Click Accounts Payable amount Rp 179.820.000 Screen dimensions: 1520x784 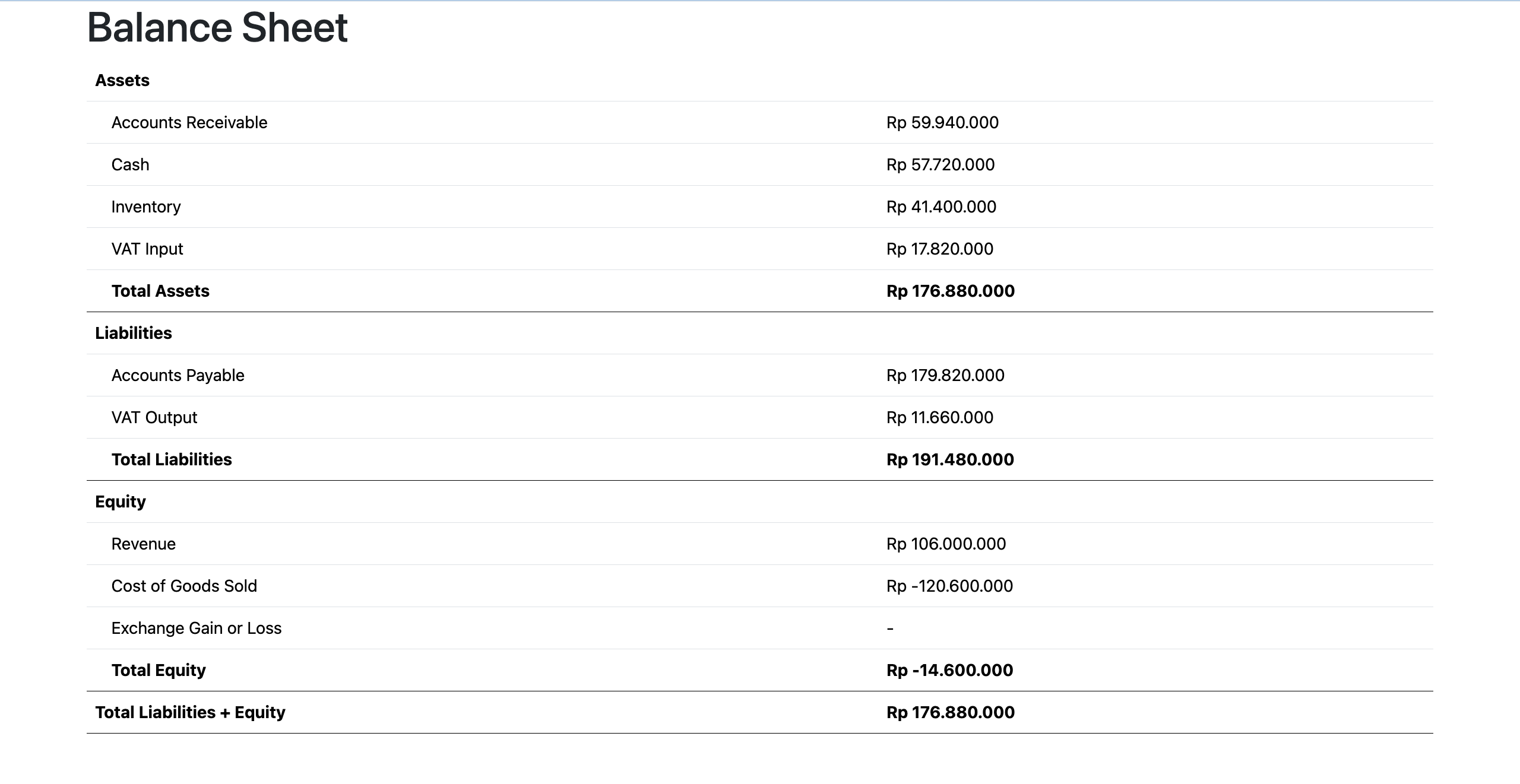point(945,375)
